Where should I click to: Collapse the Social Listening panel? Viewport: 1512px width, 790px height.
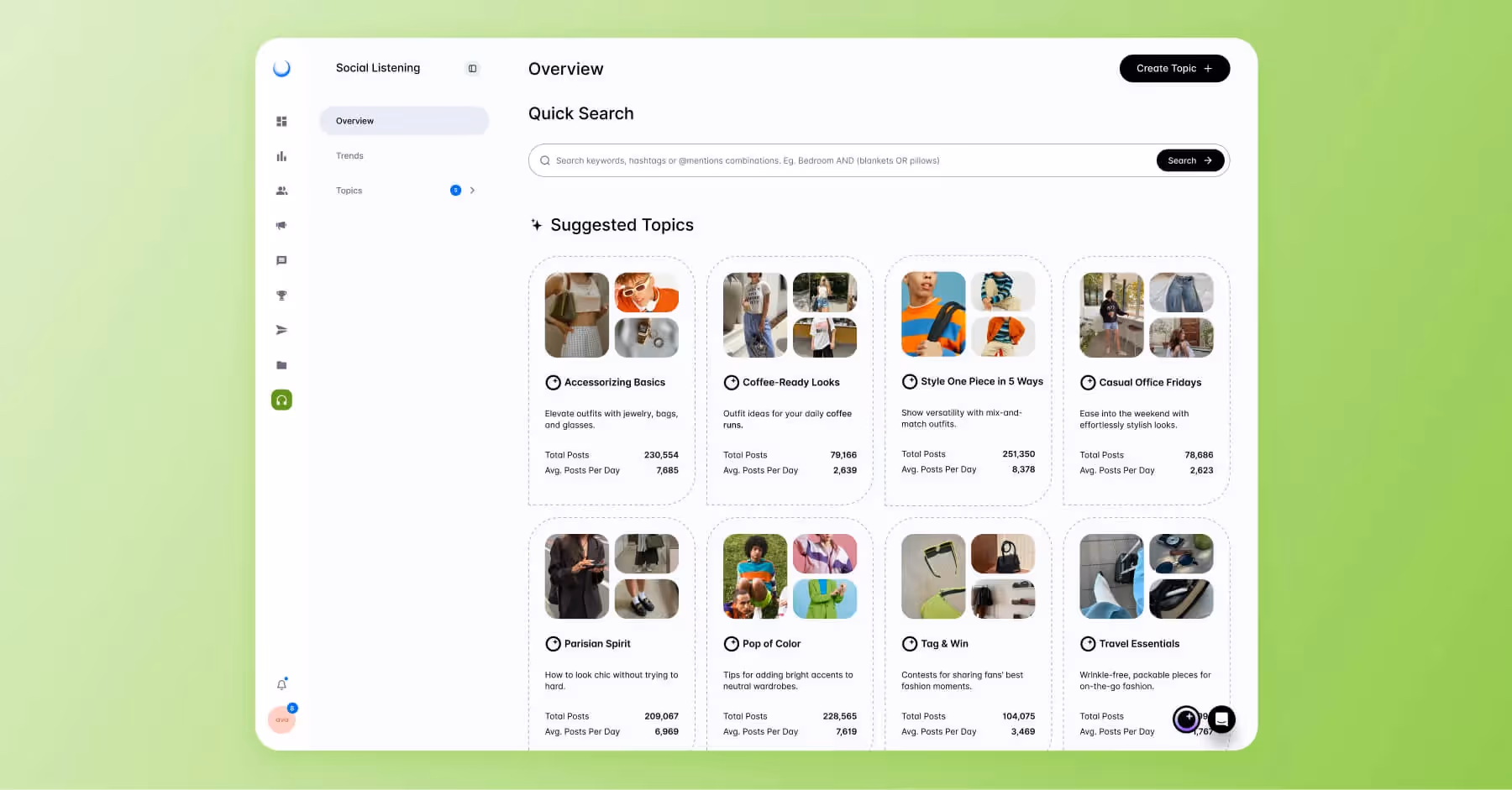point(472,68)
